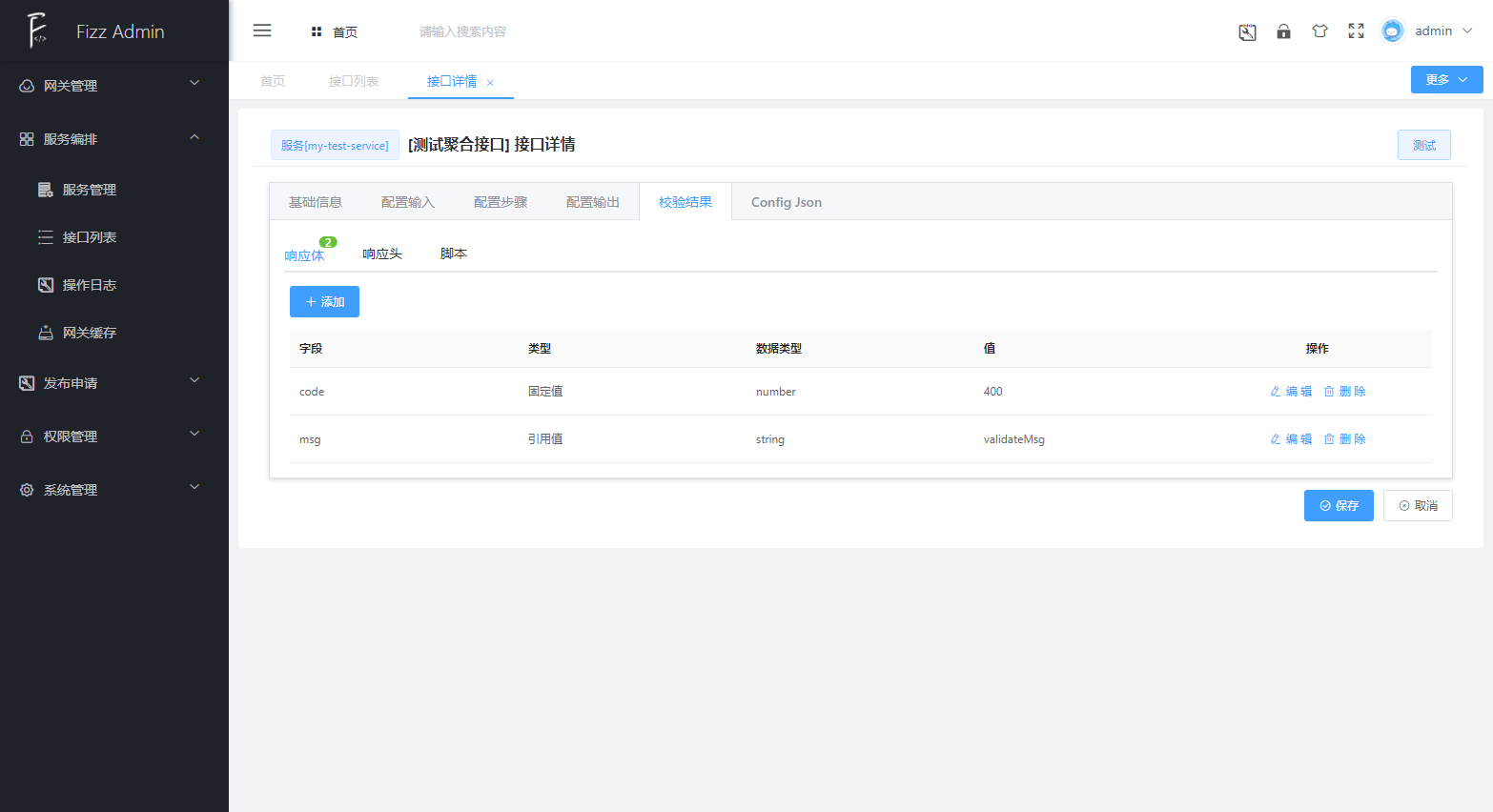Click the 'msg' field cell
This screenshot has height=812, width=1493.
[310, 439]
